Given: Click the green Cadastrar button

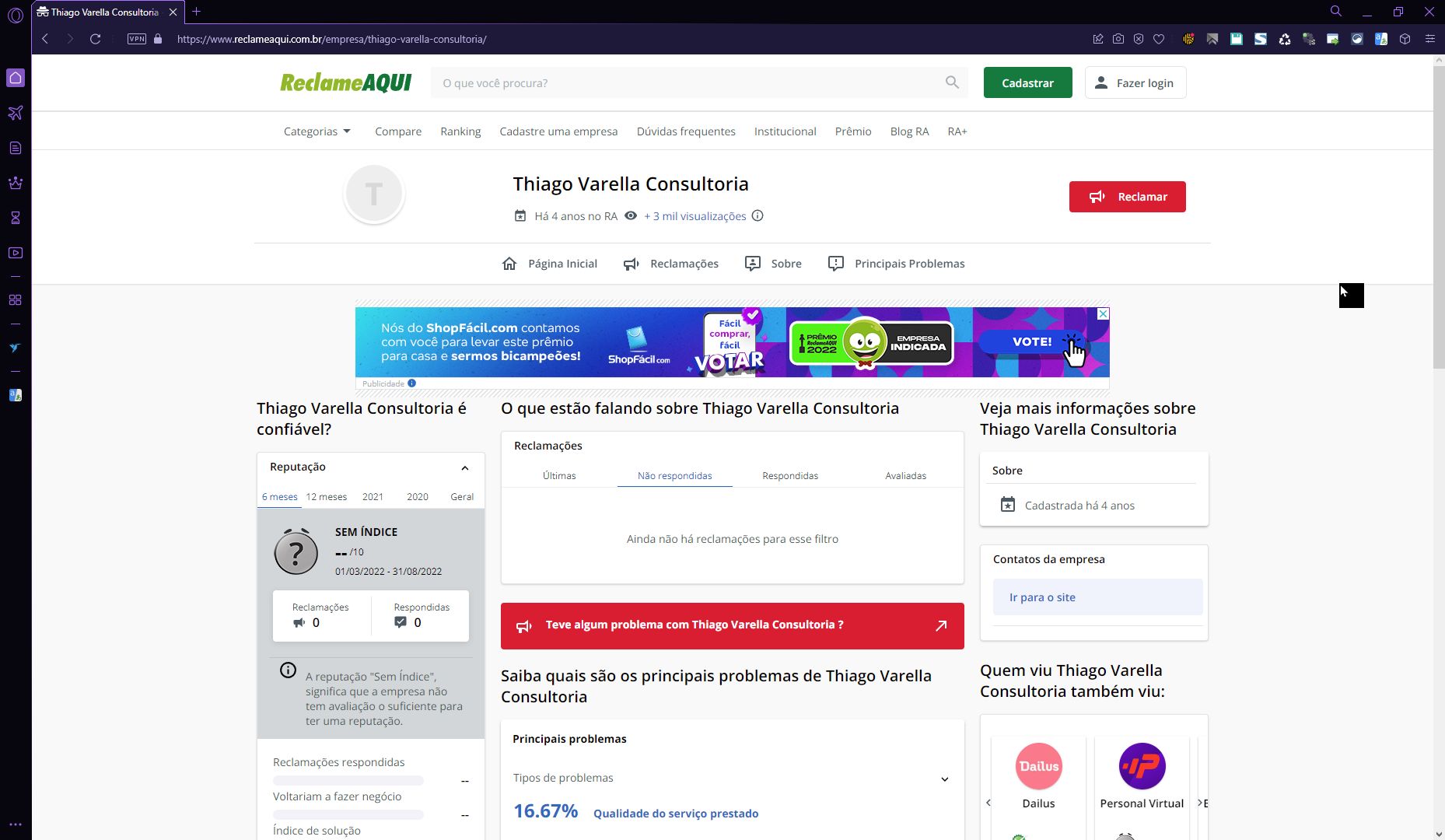Looking at the screenshot, I should tap(1028, 83).
